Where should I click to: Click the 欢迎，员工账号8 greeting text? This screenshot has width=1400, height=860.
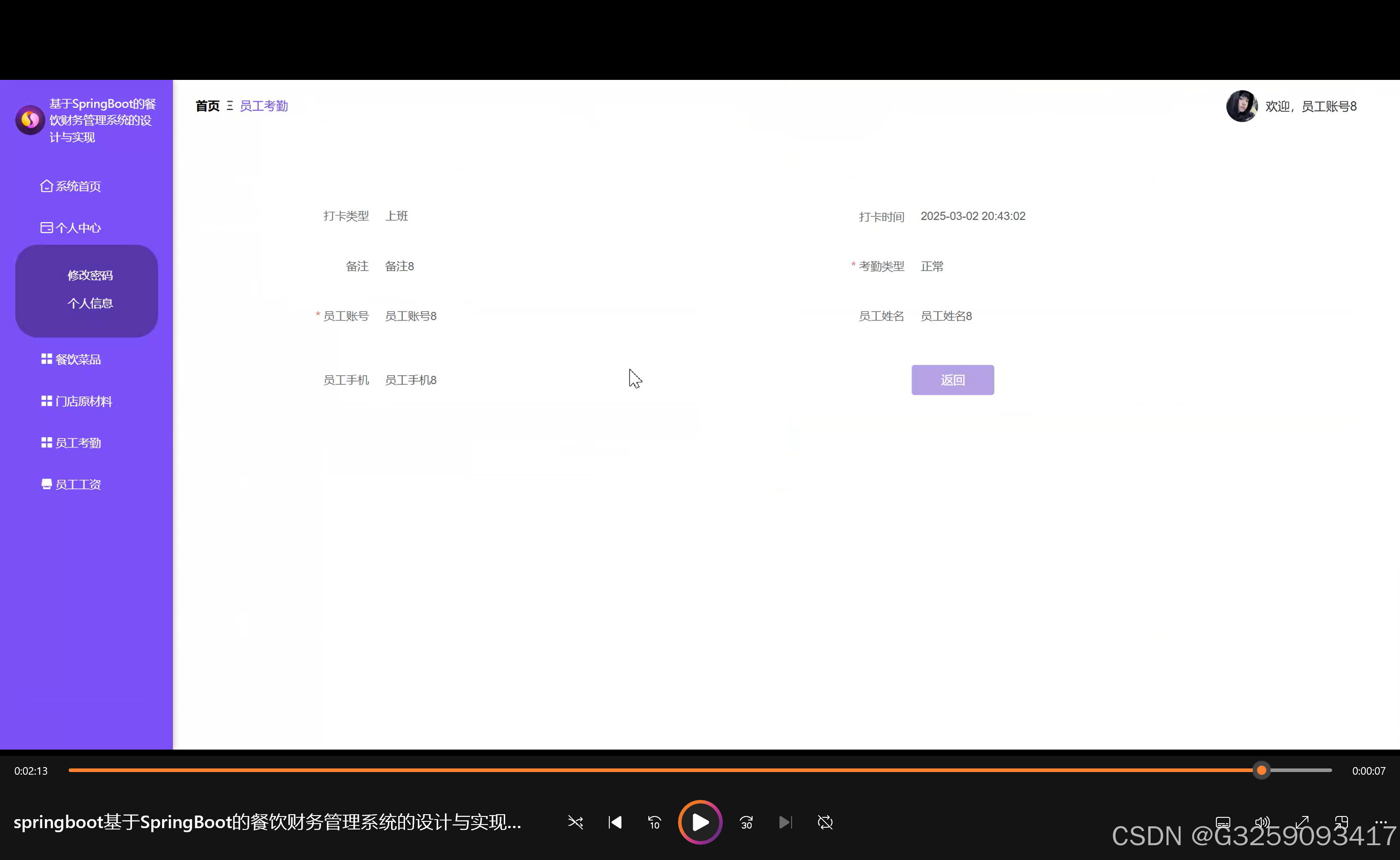coord(1311,106)
